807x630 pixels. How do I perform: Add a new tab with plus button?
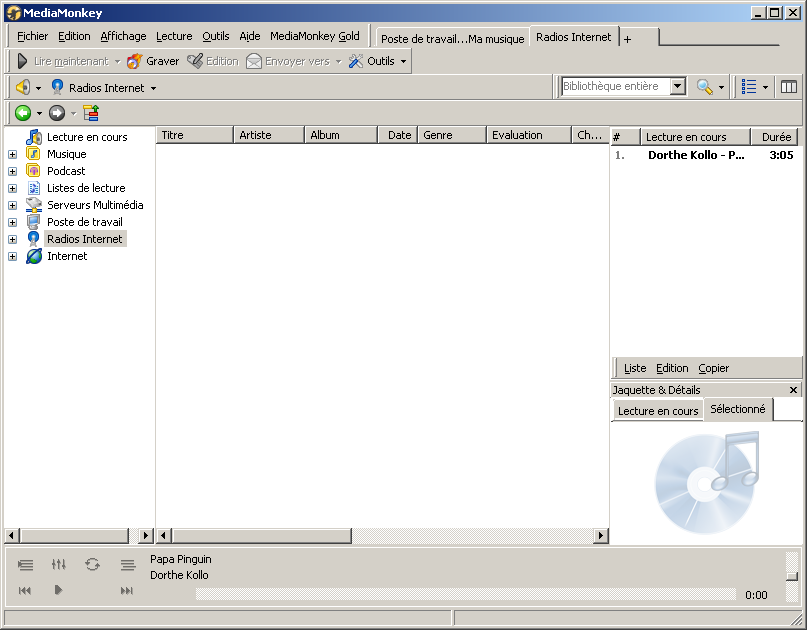627,39
